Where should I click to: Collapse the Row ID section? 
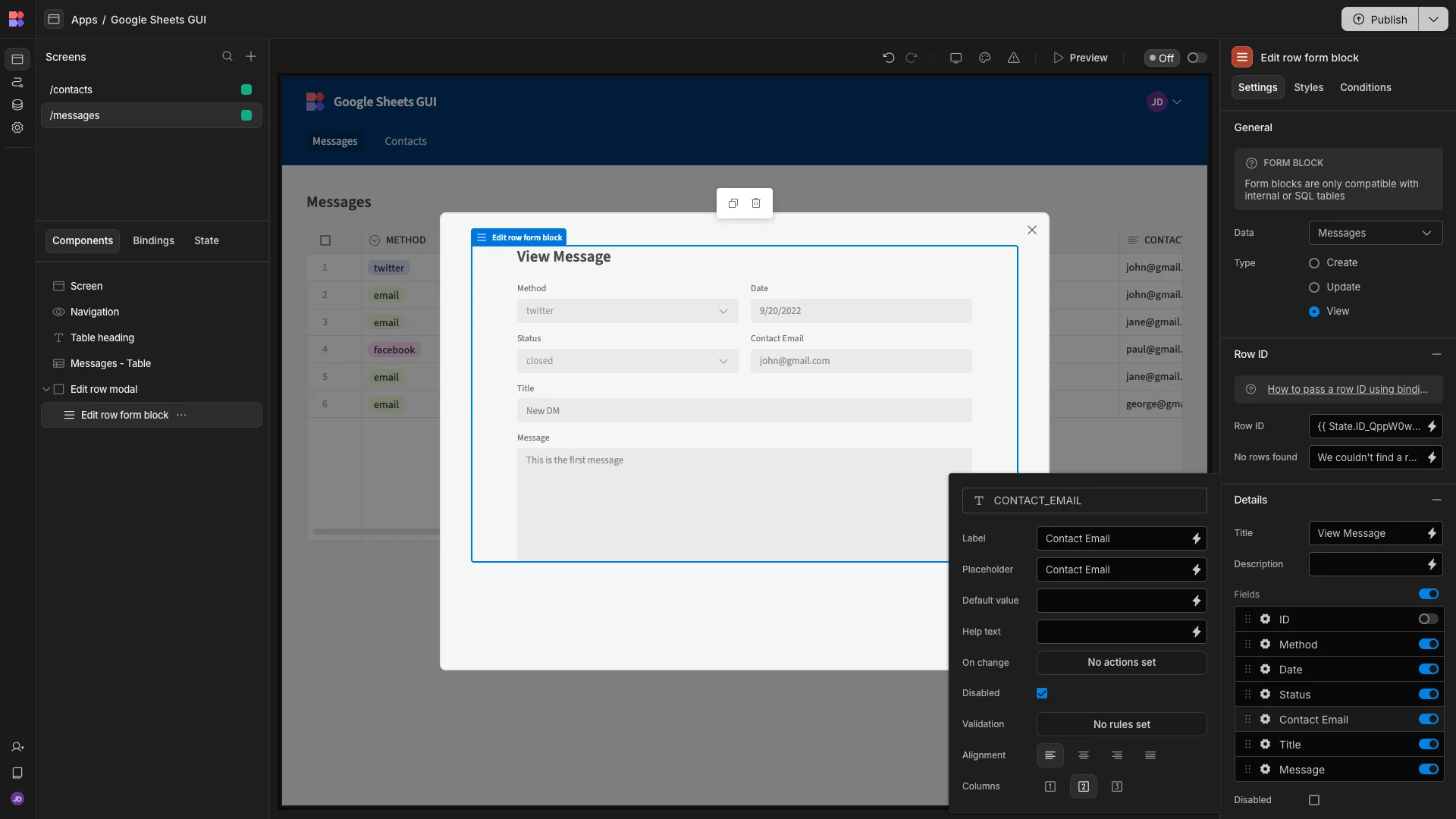(1436, 354)
